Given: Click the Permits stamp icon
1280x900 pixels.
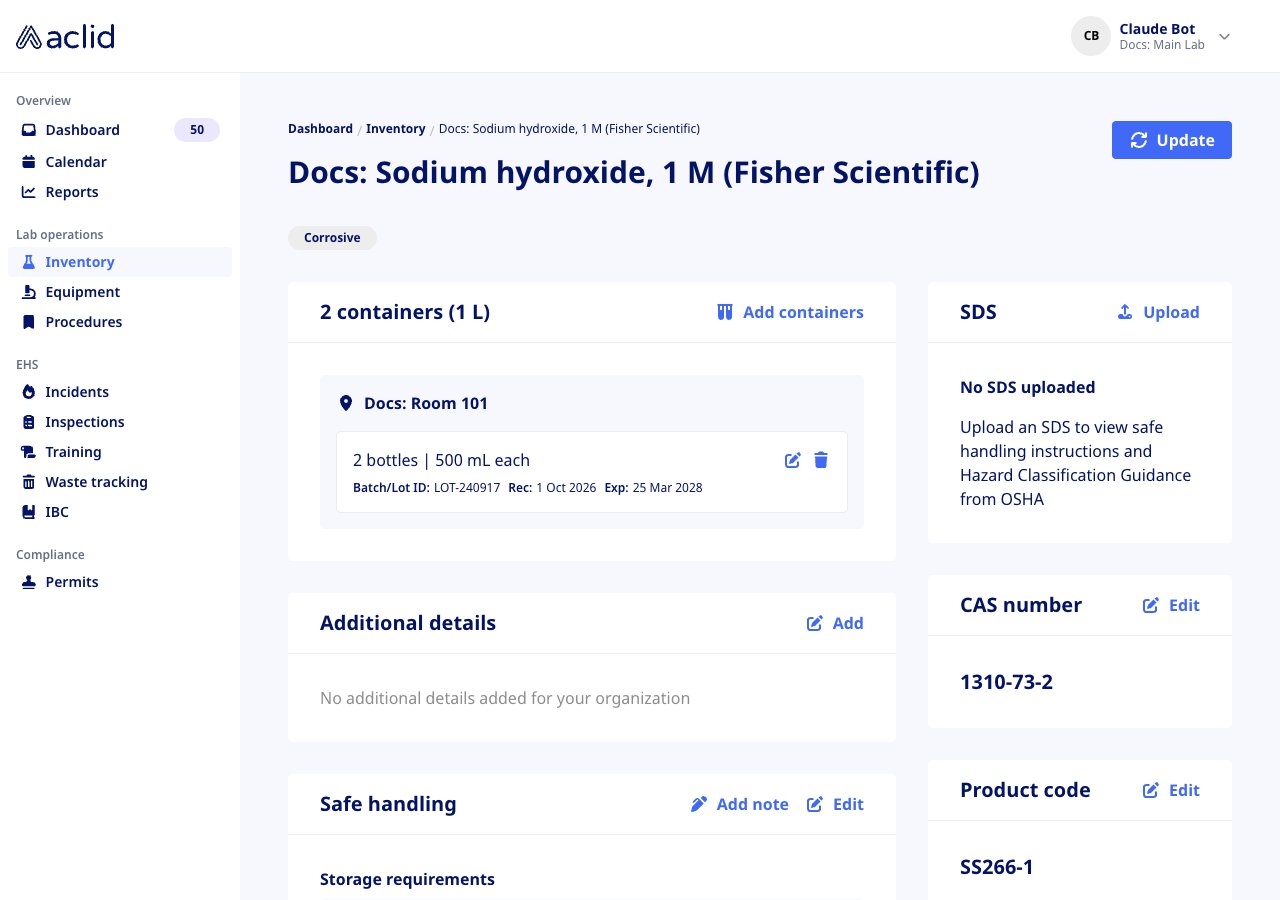Looking at the screenshot, I should pos(29,582).
